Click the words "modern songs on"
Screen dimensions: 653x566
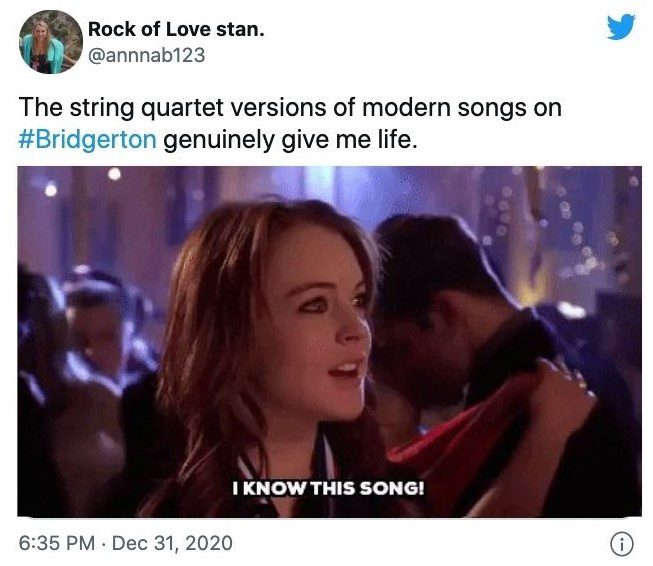coord(462,107)
